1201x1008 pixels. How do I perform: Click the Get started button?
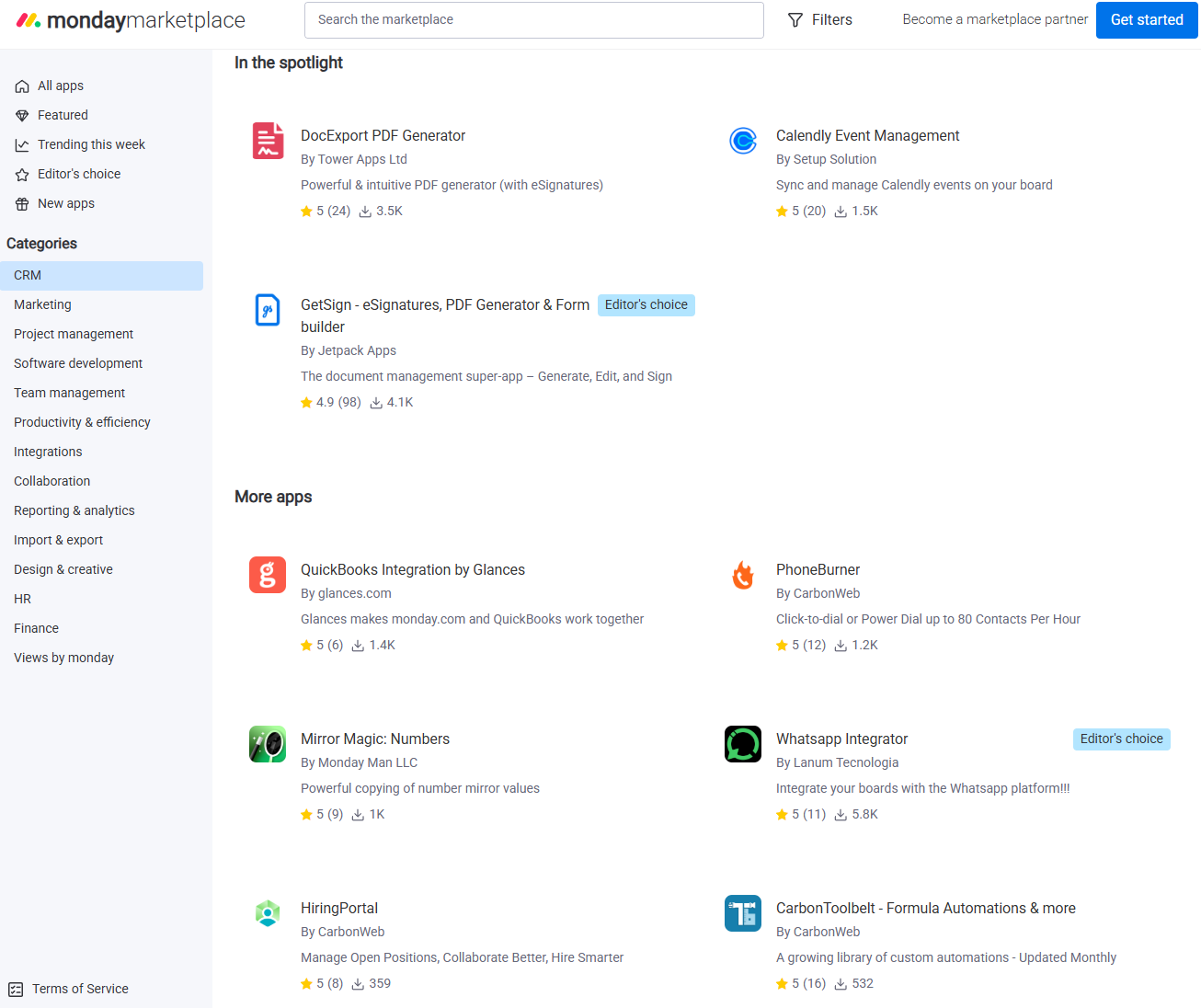click(x=1146, y=19)
